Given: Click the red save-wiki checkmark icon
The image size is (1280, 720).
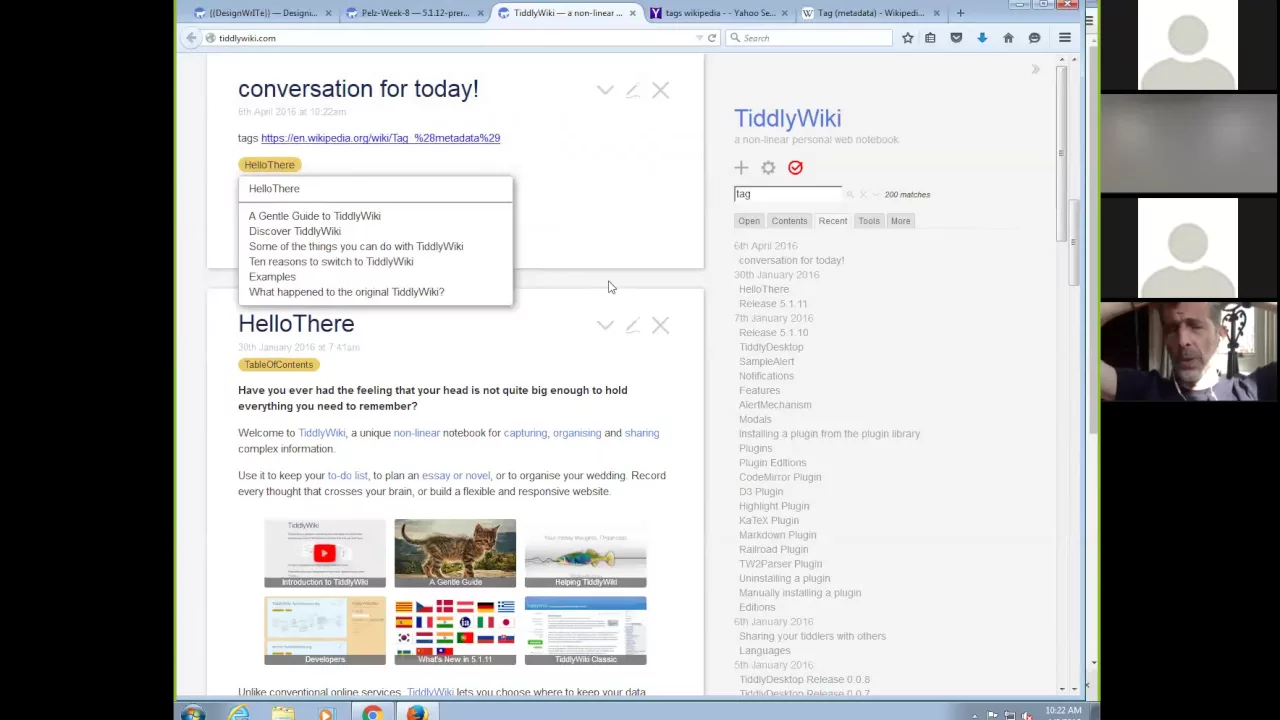Looking at the screenshot, I should [795, 168].
